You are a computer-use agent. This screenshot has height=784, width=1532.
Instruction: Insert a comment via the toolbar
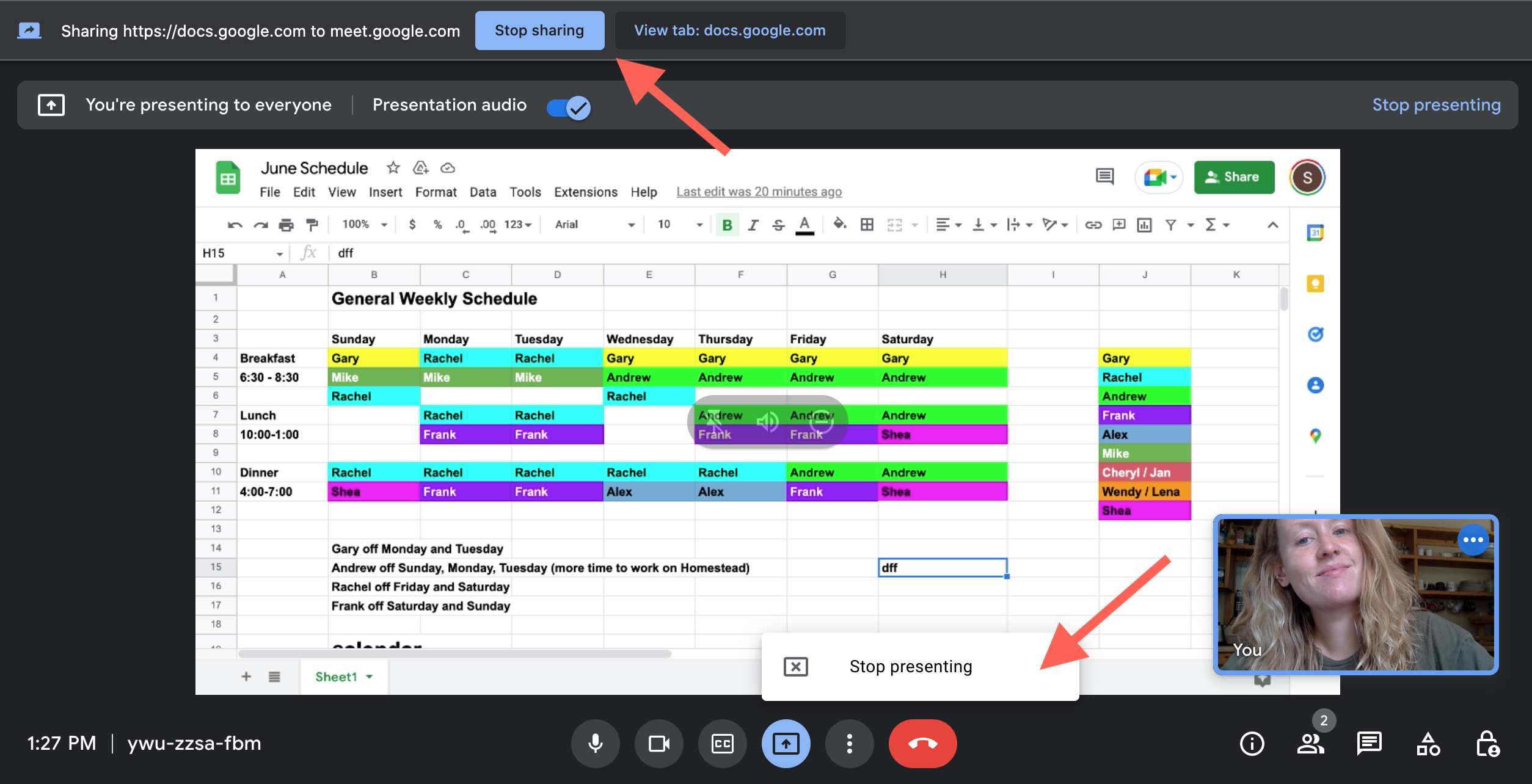tap(1118, 225)
